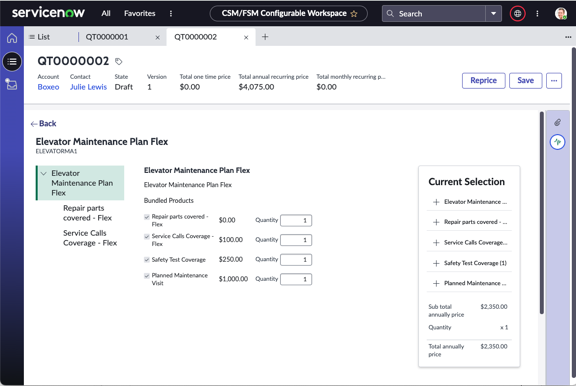576x386 pixels.
Task: Open the user profile avatar
Action: point(561,14)
